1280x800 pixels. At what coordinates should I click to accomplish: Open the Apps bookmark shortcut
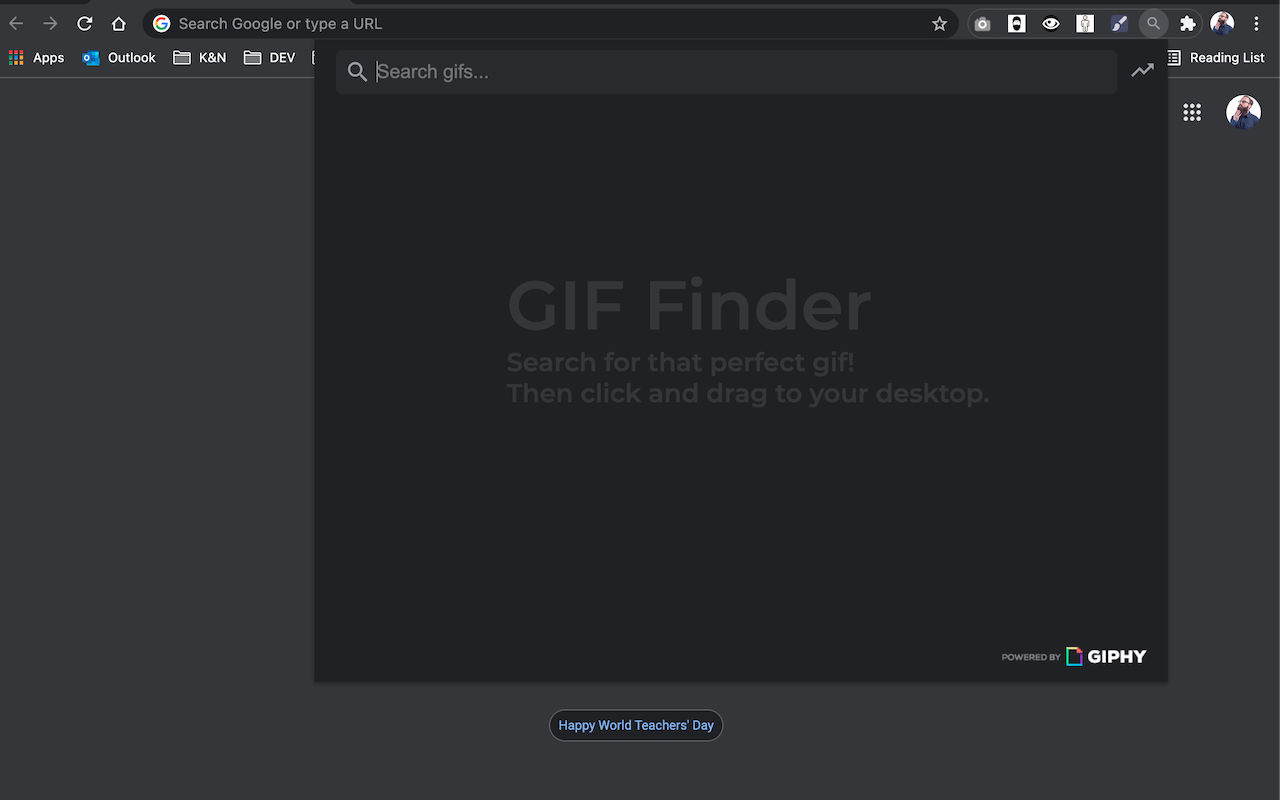36,58
